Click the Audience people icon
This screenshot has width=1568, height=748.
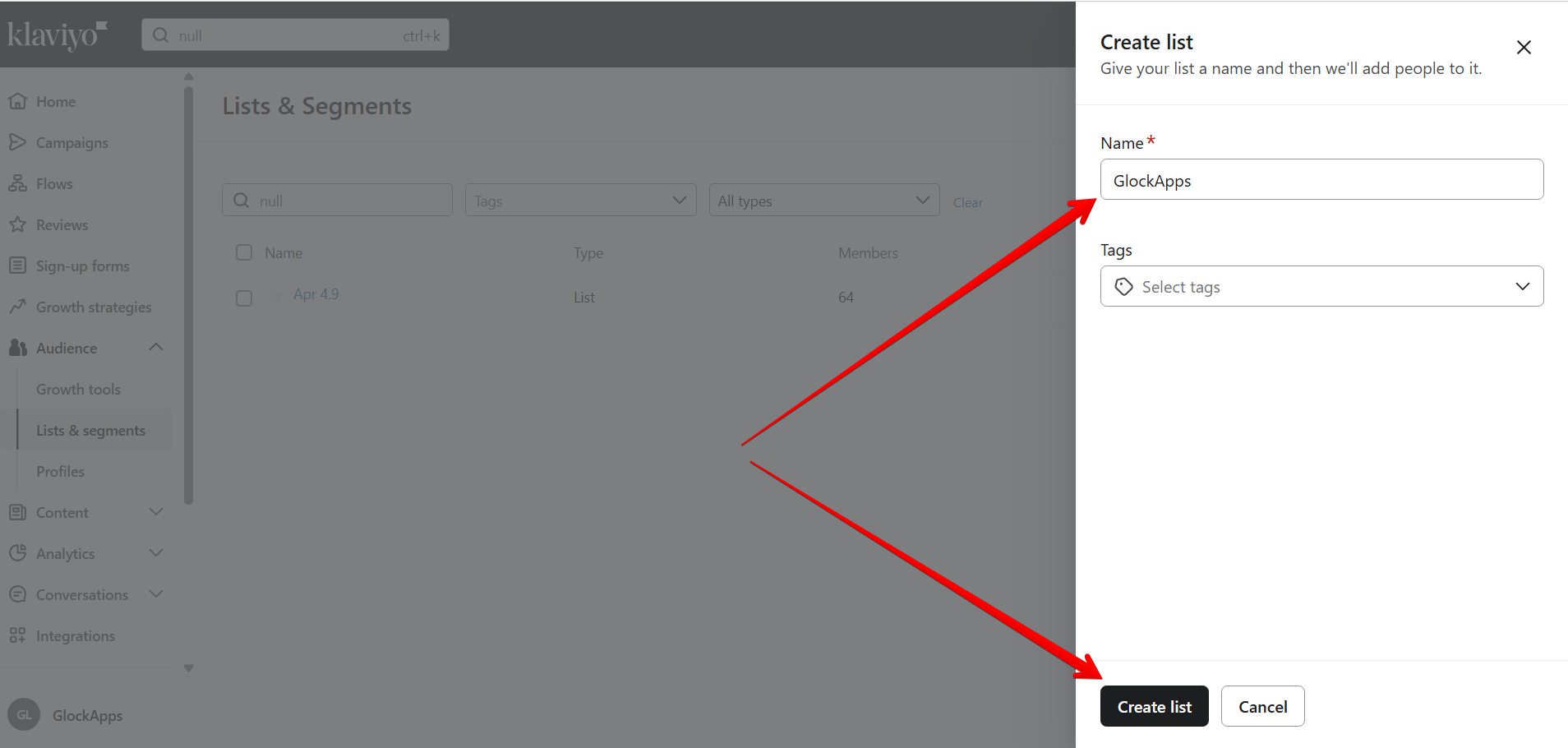coord(17,348)
